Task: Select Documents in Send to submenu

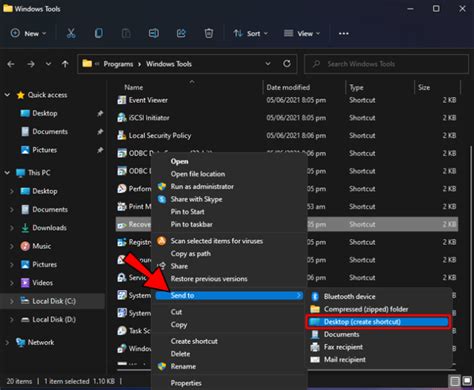Action: click(x=342, y=334)
